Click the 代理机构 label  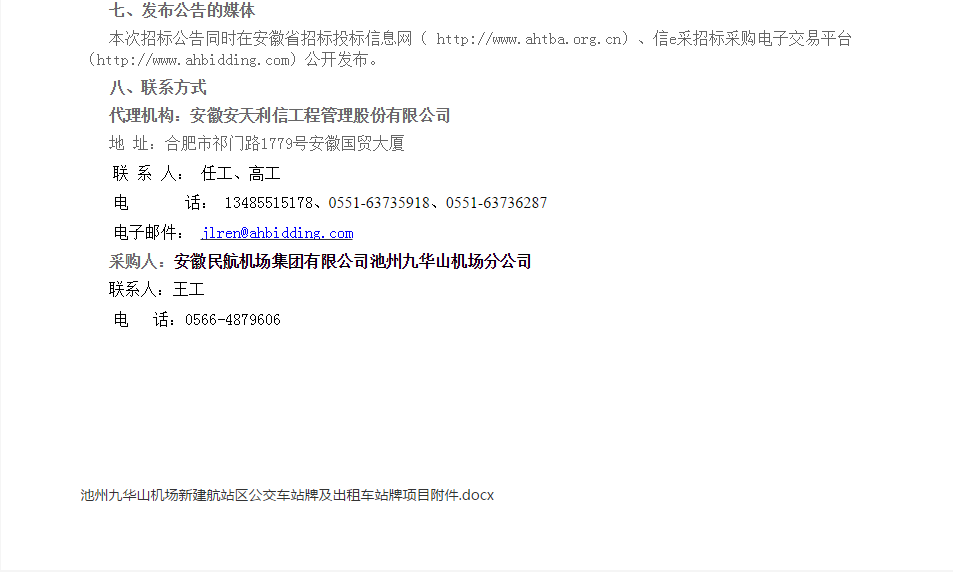point(142,115)
